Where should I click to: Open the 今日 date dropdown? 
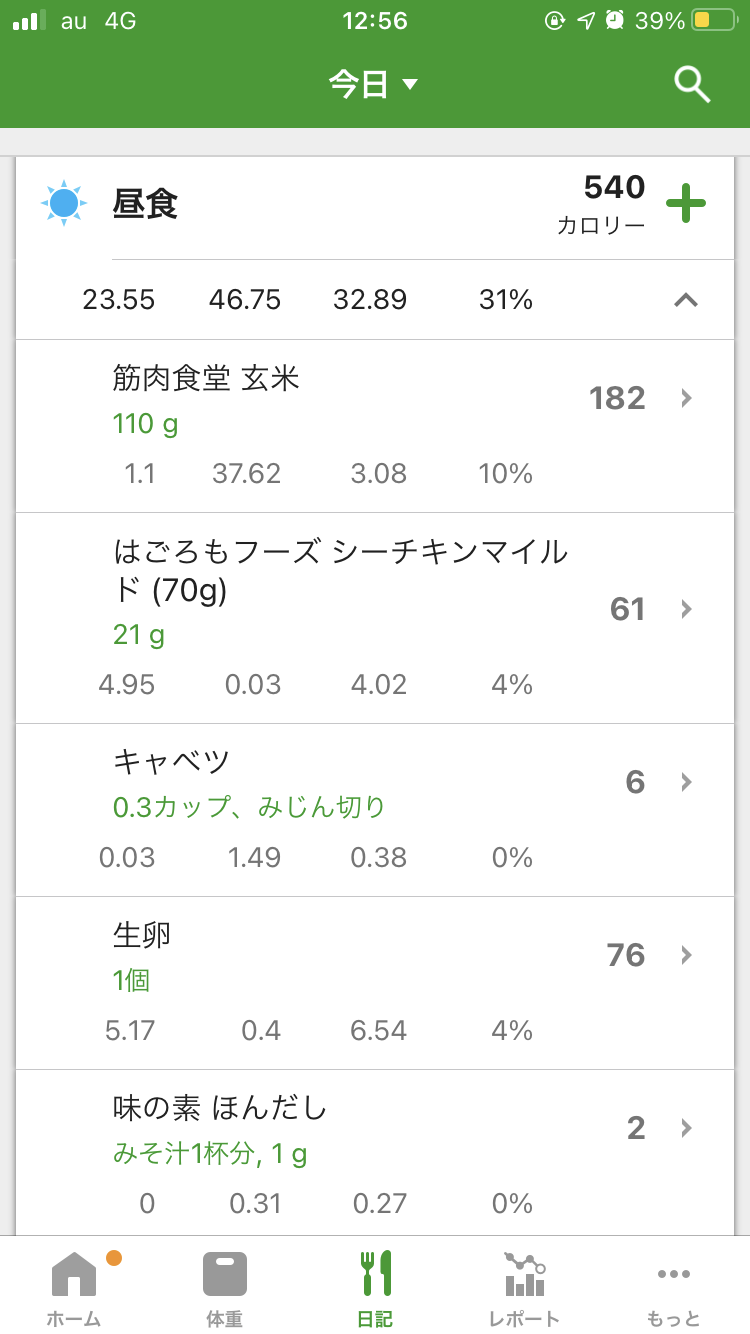click(x=373, y=84)
